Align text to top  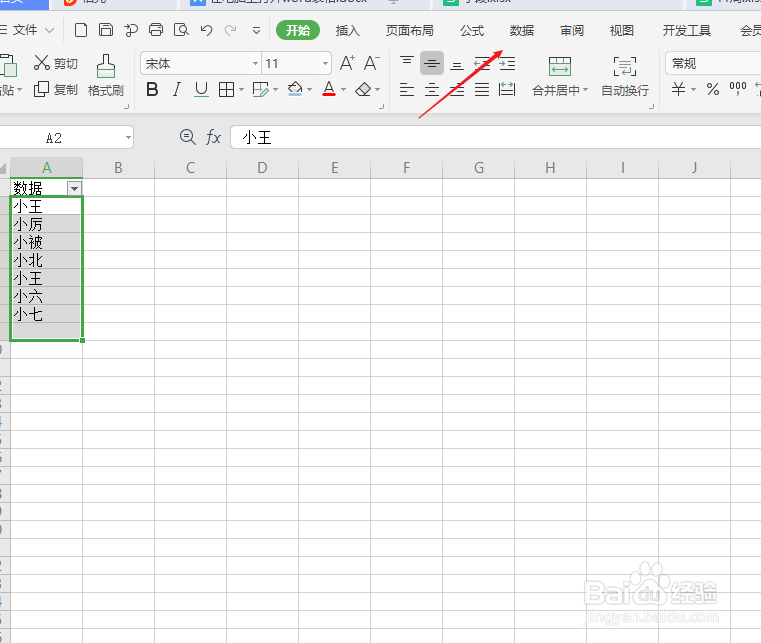point(407,63)
